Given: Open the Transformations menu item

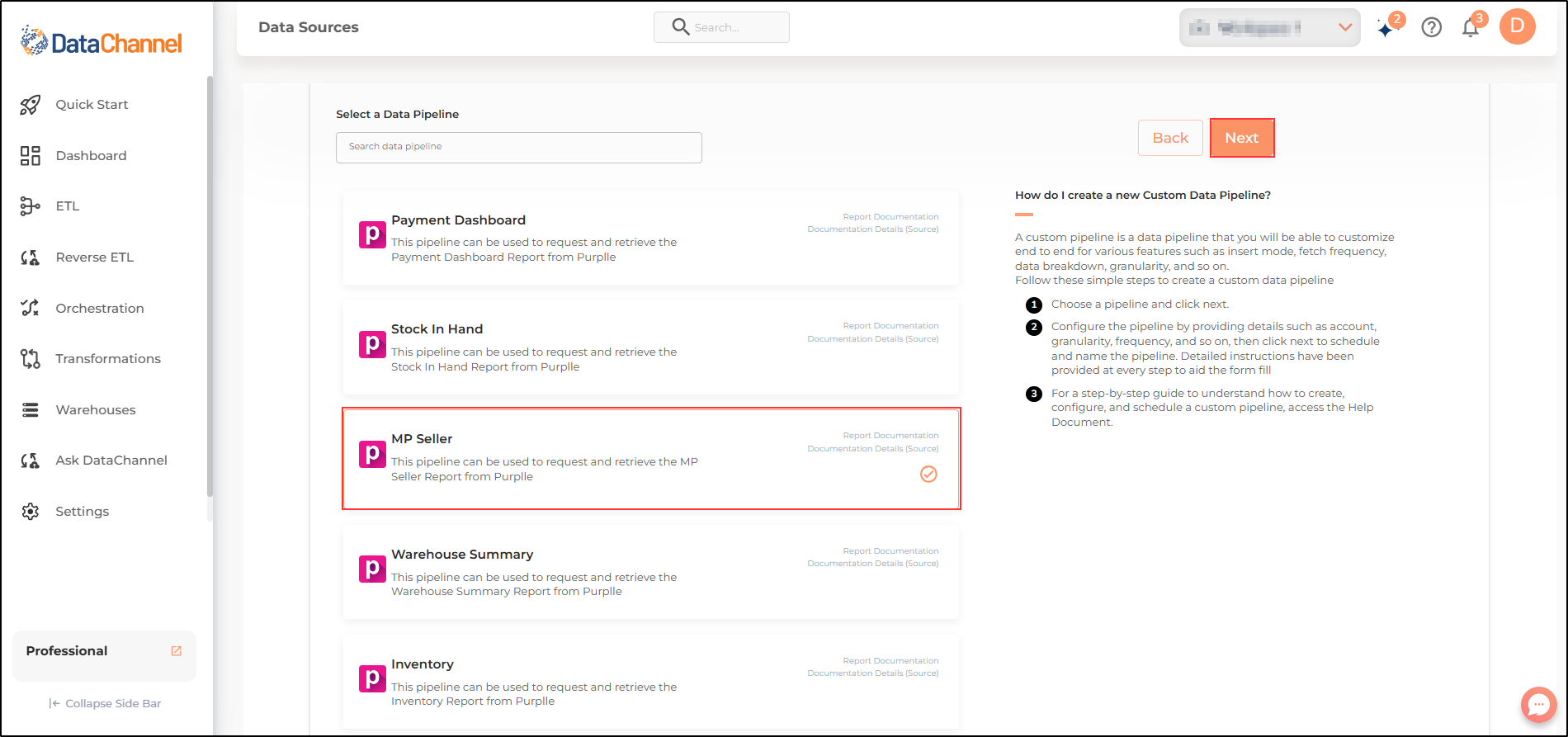Looking at the screenshot, I should pos(108,359).
